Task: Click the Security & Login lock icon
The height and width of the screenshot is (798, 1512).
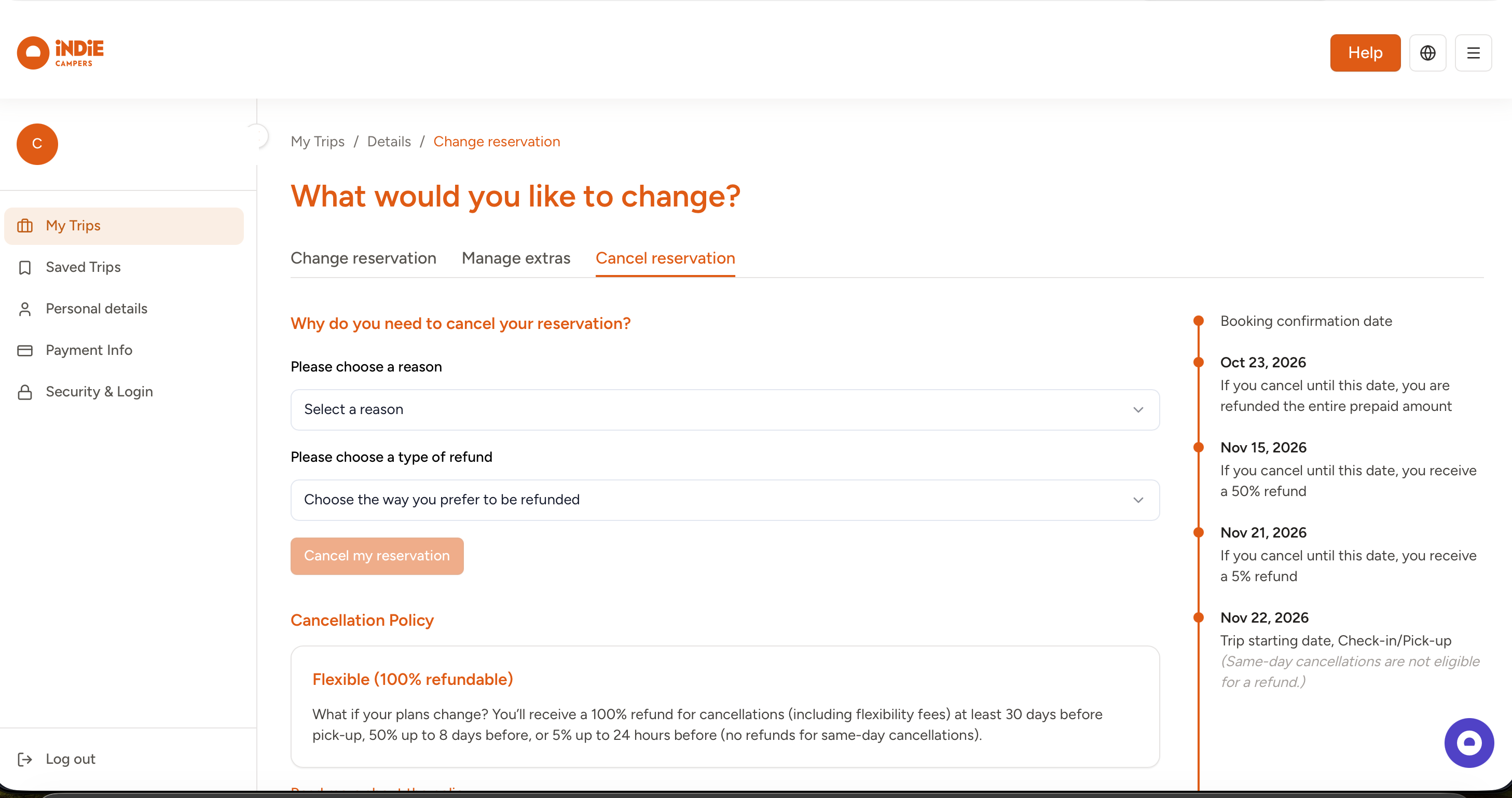Action: tap(25, 392)
